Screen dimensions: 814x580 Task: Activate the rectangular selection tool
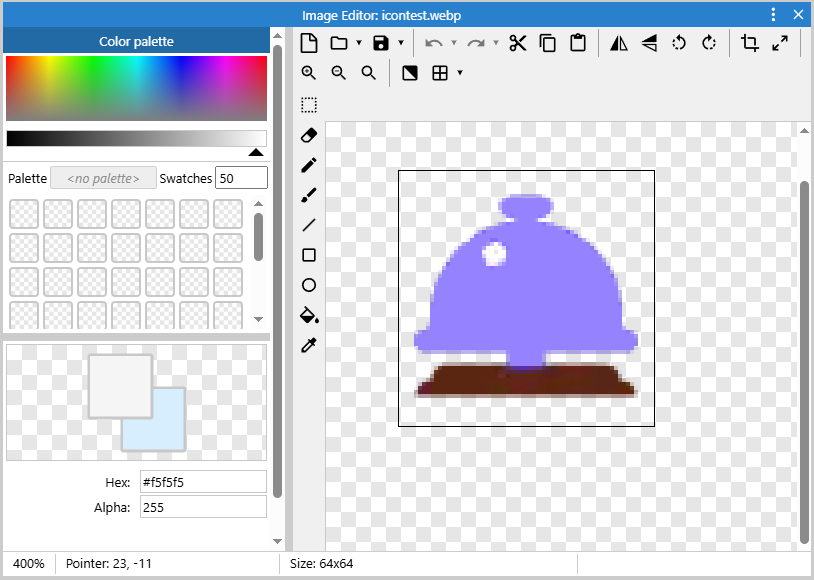(309, 105)
